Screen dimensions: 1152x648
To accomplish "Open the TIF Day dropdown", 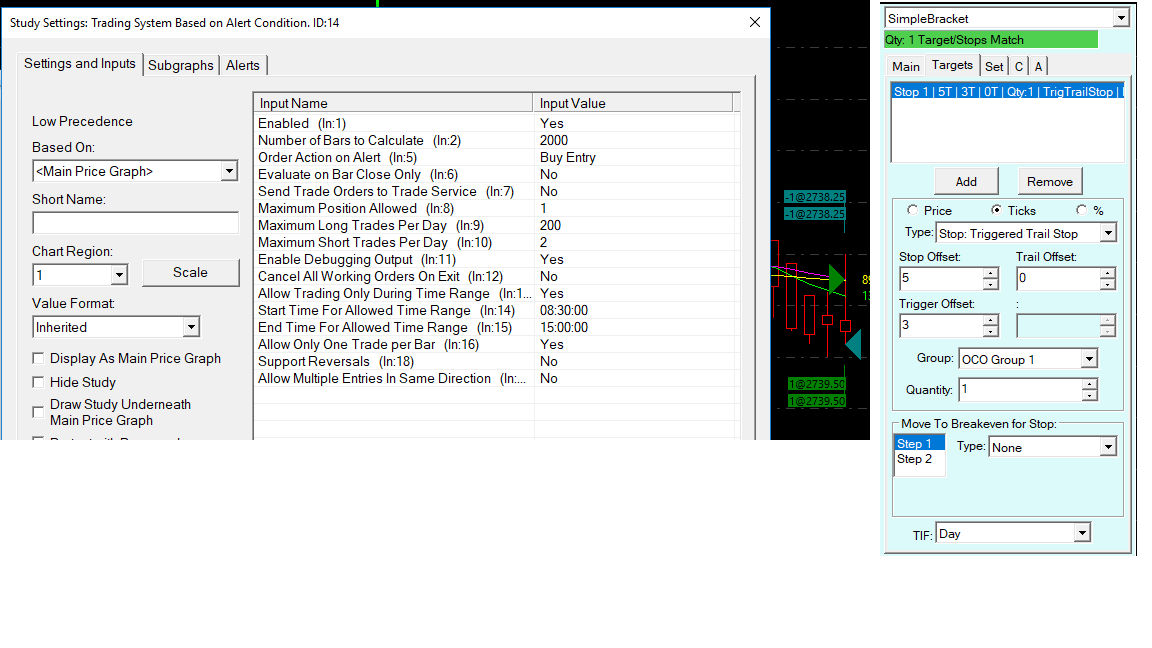I will 1081,533.
